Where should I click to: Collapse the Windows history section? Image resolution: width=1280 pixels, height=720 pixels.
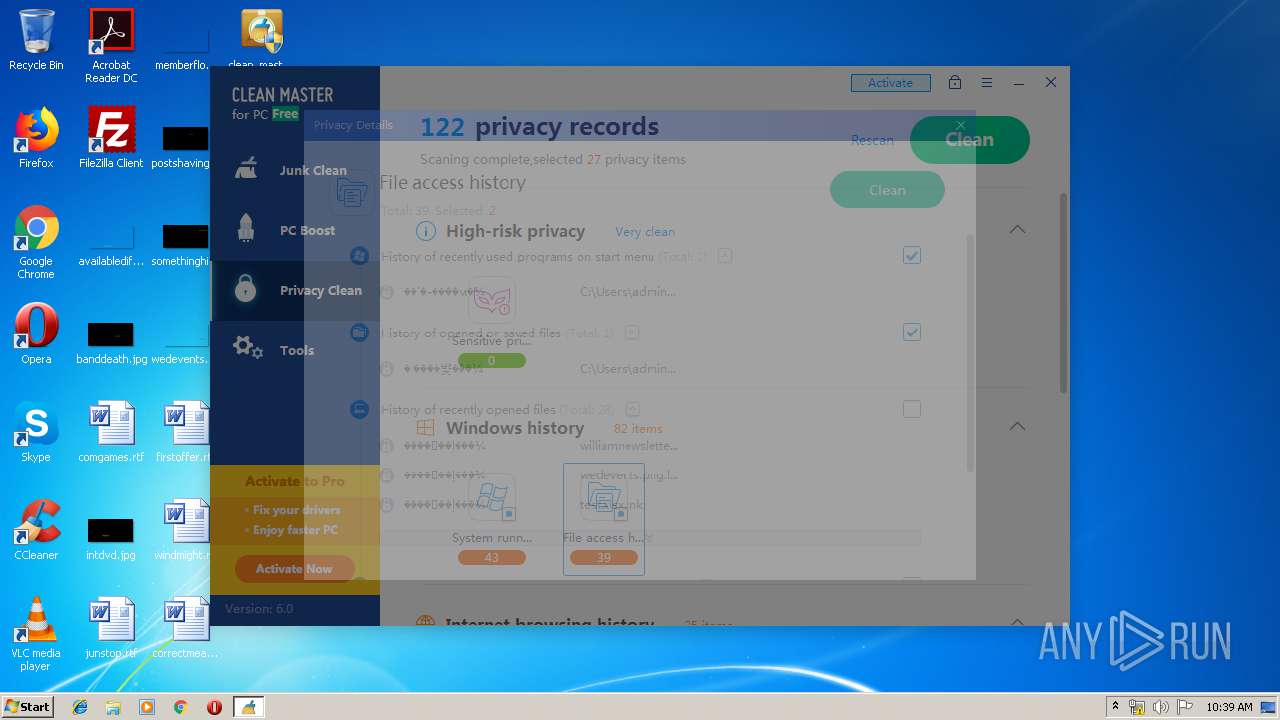click(1017, 427)
